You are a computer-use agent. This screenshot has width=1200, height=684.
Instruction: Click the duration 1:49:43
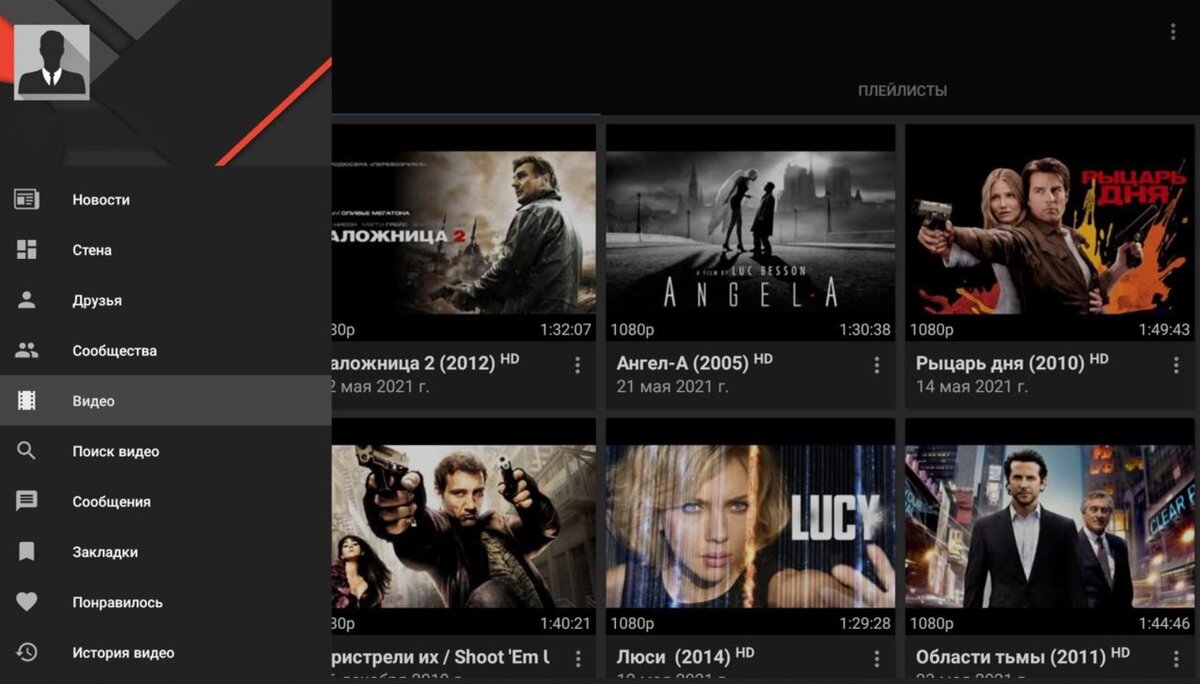1164,329
